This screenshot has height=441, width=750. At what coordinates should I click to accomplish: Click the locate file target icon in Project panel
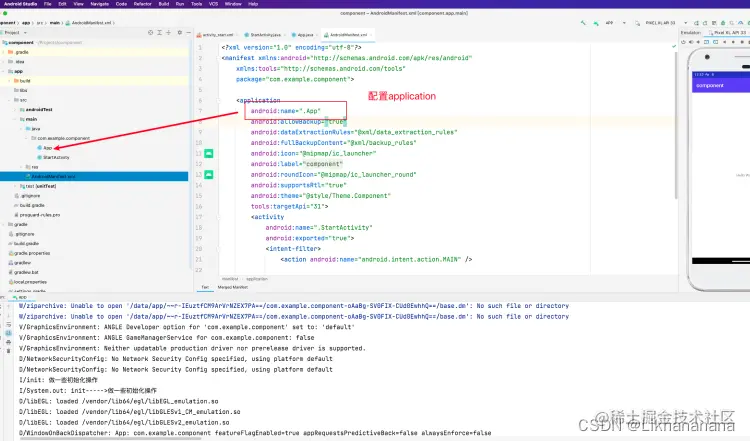pyautogui.click(x=151, y=33)
